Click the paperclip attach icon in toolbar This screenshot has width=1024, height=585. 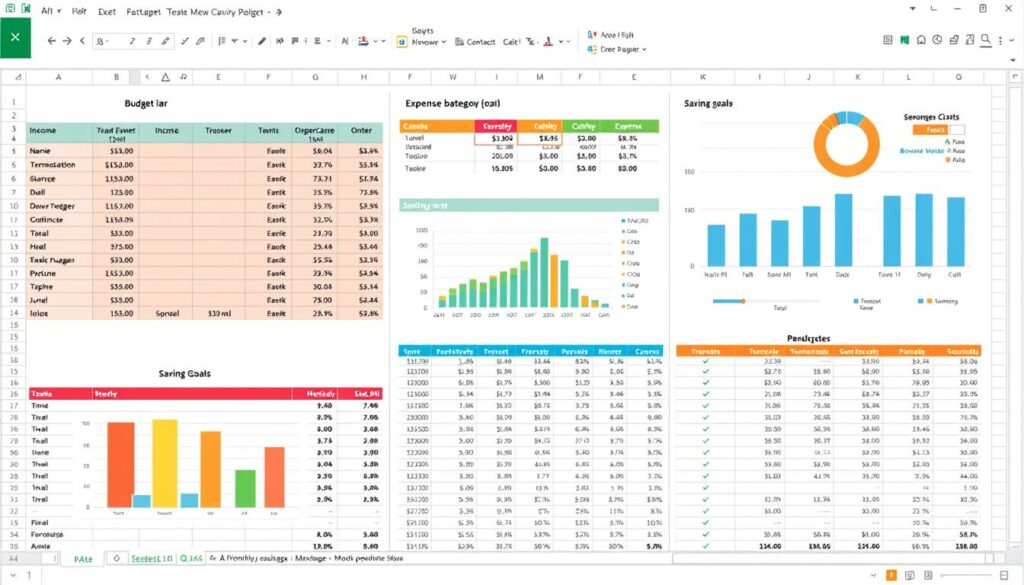click(x=200, y=41)
